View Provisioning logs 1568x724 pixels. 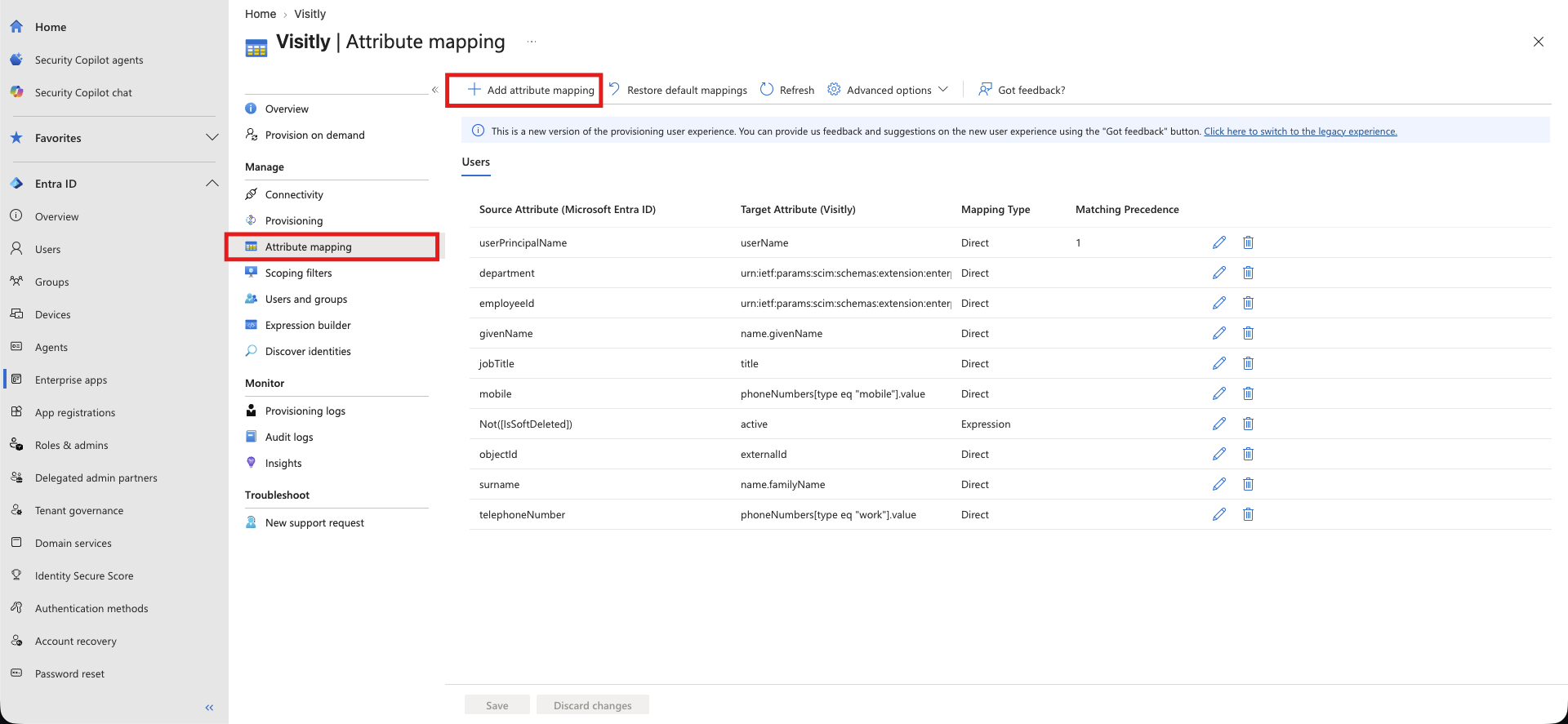pyautogui.click(x=305, y=411)
